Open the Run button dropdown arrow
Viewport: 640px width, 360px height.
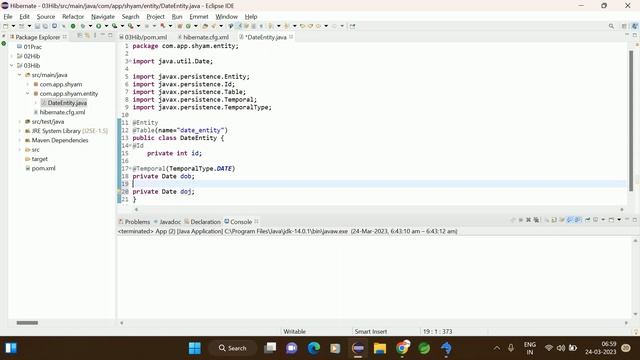pyautogui.click(x=107, y=26)
